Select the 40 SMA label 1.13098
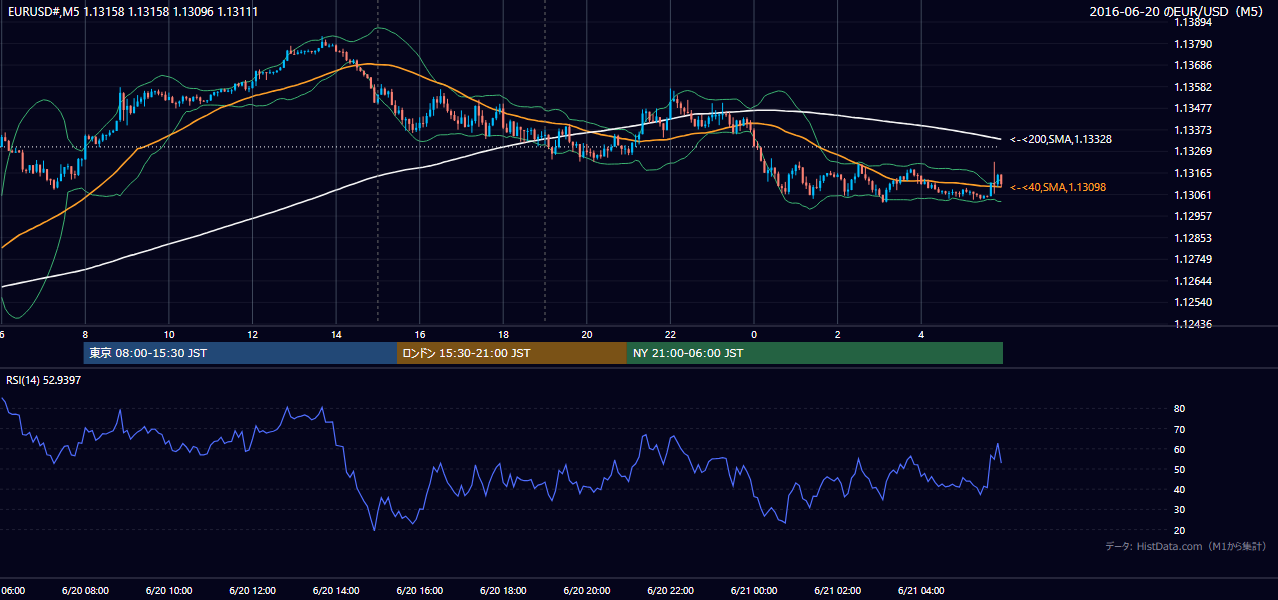This screenshot has width=1278, height=600. coord(1058,187)
